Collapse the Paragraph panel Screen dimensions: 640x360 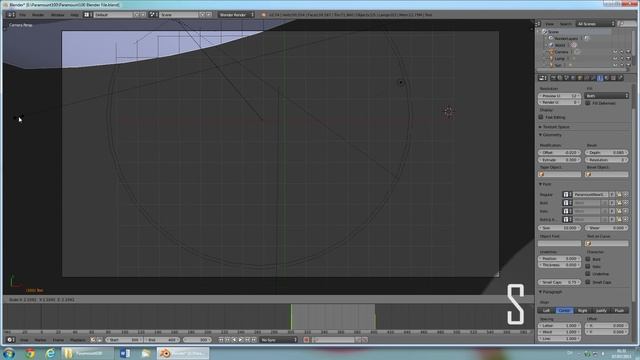(541, 292)
